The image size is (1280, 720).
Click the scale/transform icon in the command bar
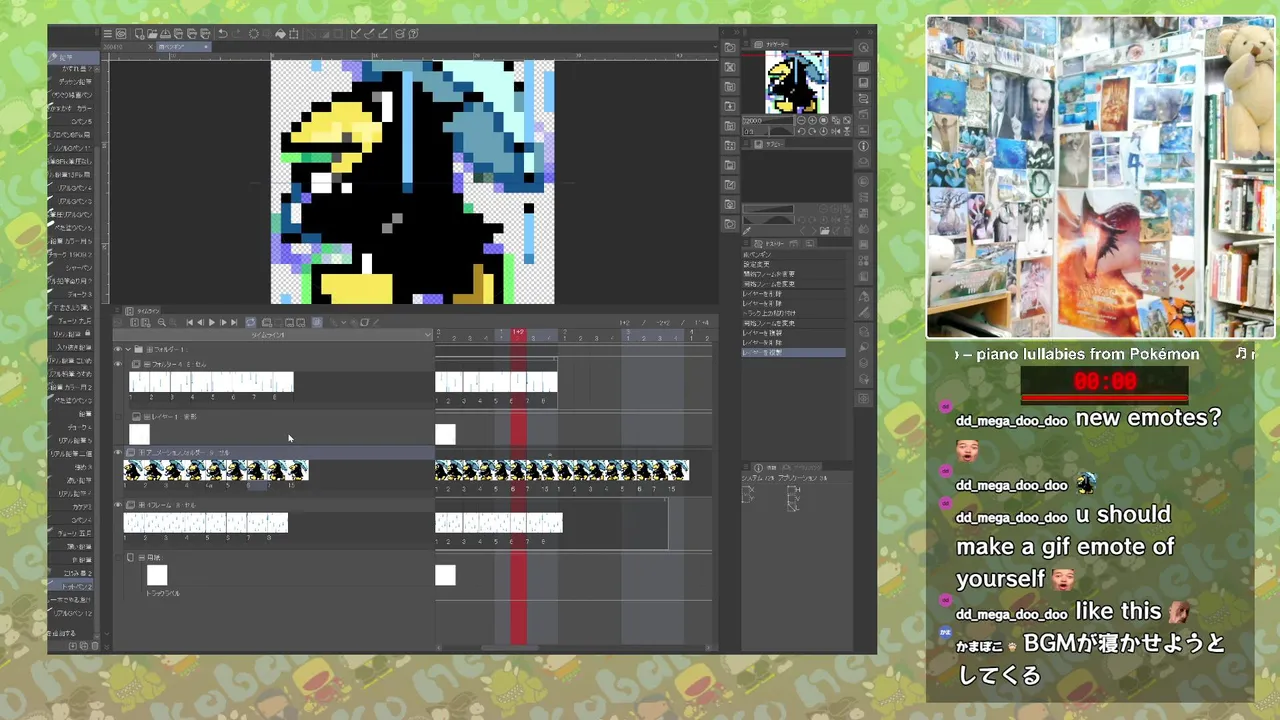293,33
